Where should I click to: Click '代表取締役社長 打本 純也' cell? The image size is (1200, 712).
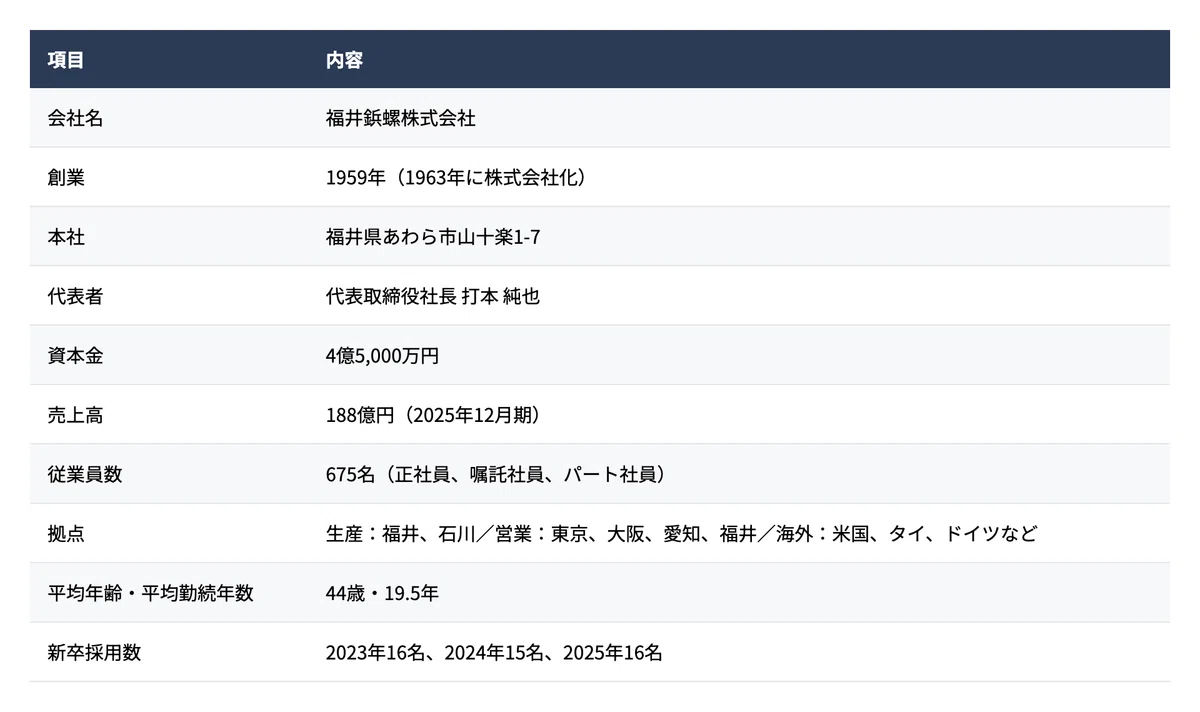(x=433, y=297)
